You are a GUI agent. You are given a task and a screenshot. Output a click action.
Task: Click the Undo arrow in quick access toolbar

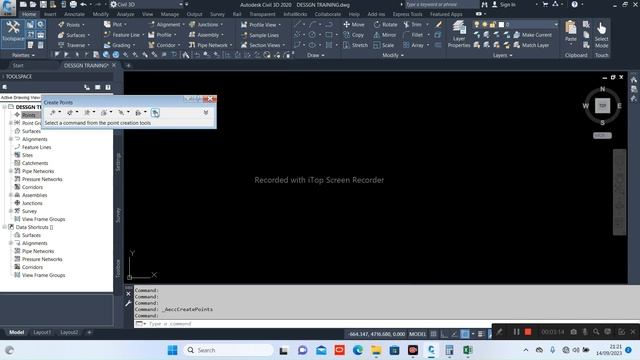[x=83, y=4]
